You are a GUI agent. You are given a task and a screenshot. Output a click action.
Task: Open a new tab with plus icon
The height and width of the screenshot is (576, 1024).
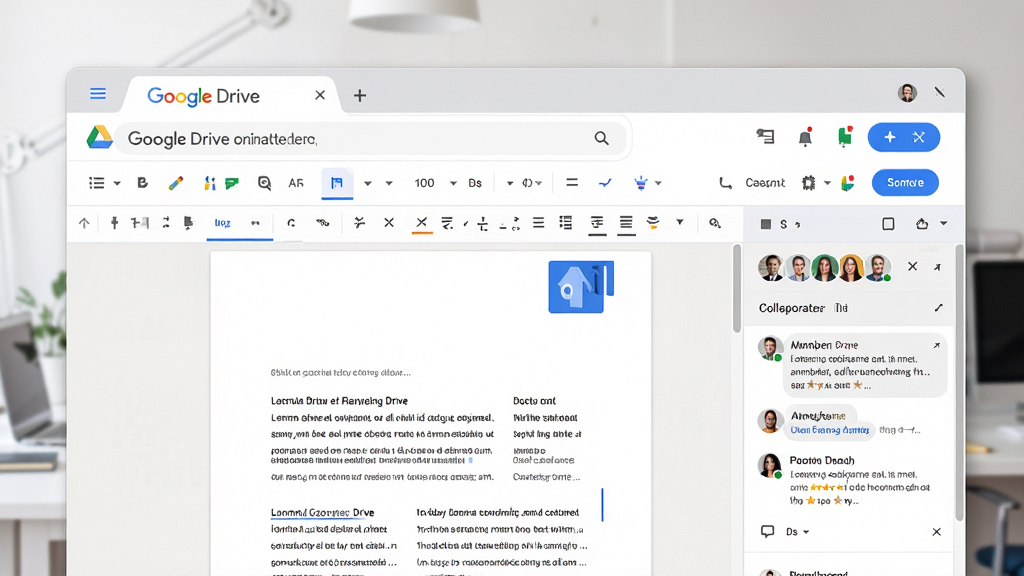point(360,96)
